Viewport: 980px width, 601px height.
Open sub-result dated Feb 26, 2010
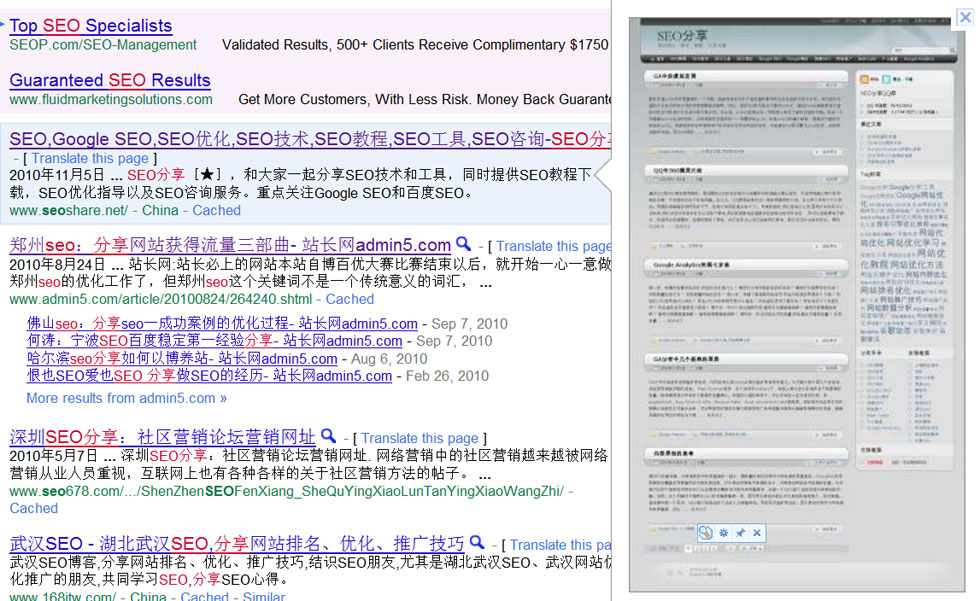click(209, 376)
